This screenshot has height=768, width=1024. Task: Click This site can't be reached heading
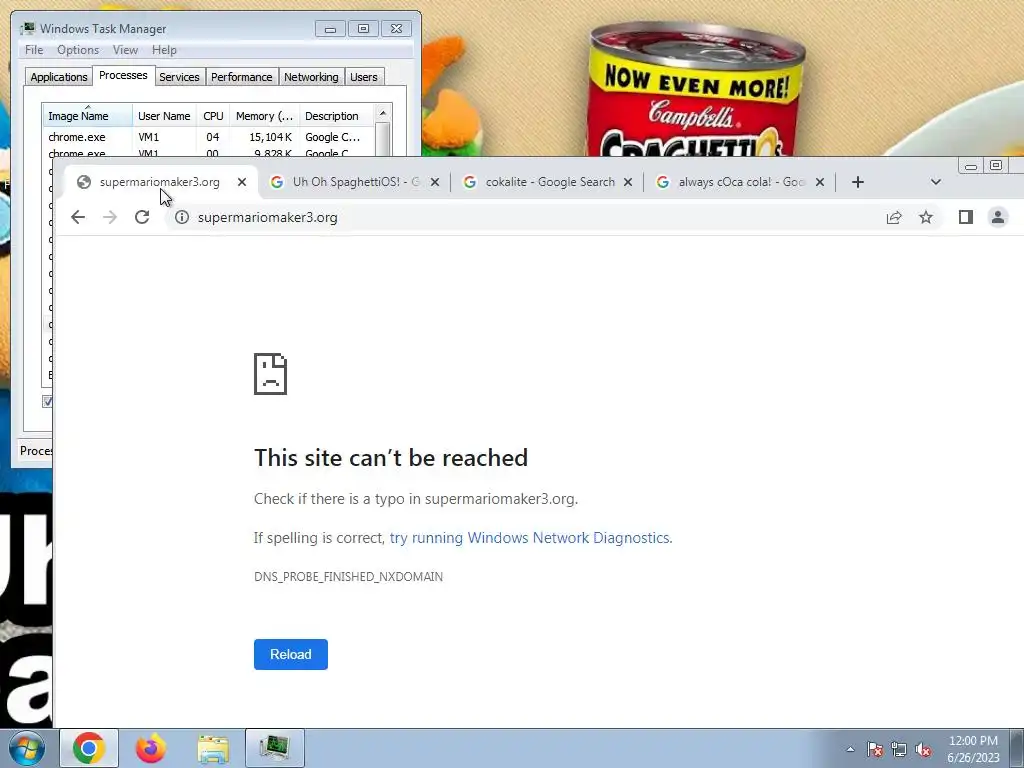click(391, 458)
